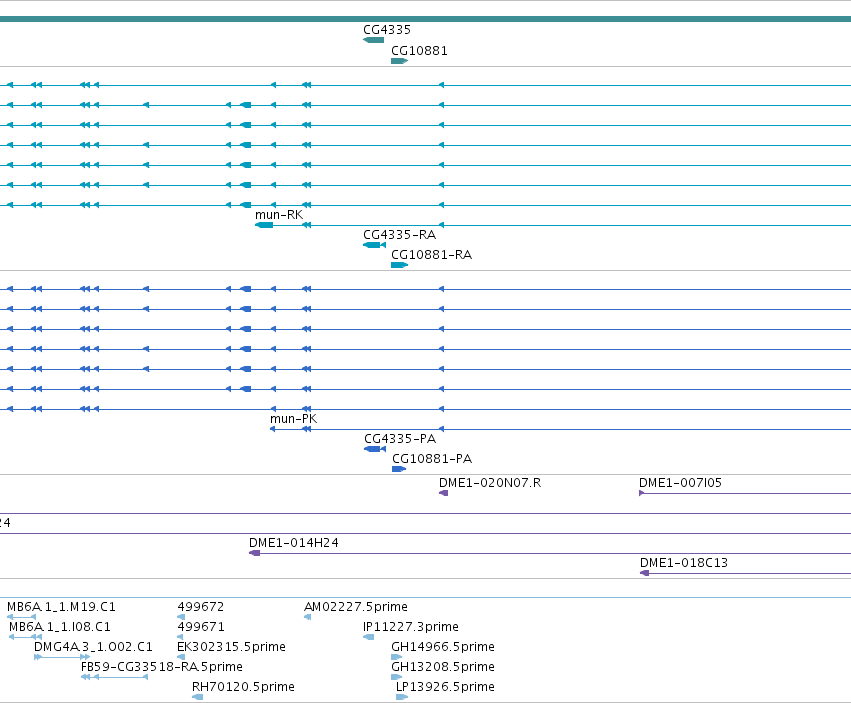Screen dimensions: 851x703
Task: Open the RH70120.5prime EST label
Action: pyautogui.click(x=243, y=687)
